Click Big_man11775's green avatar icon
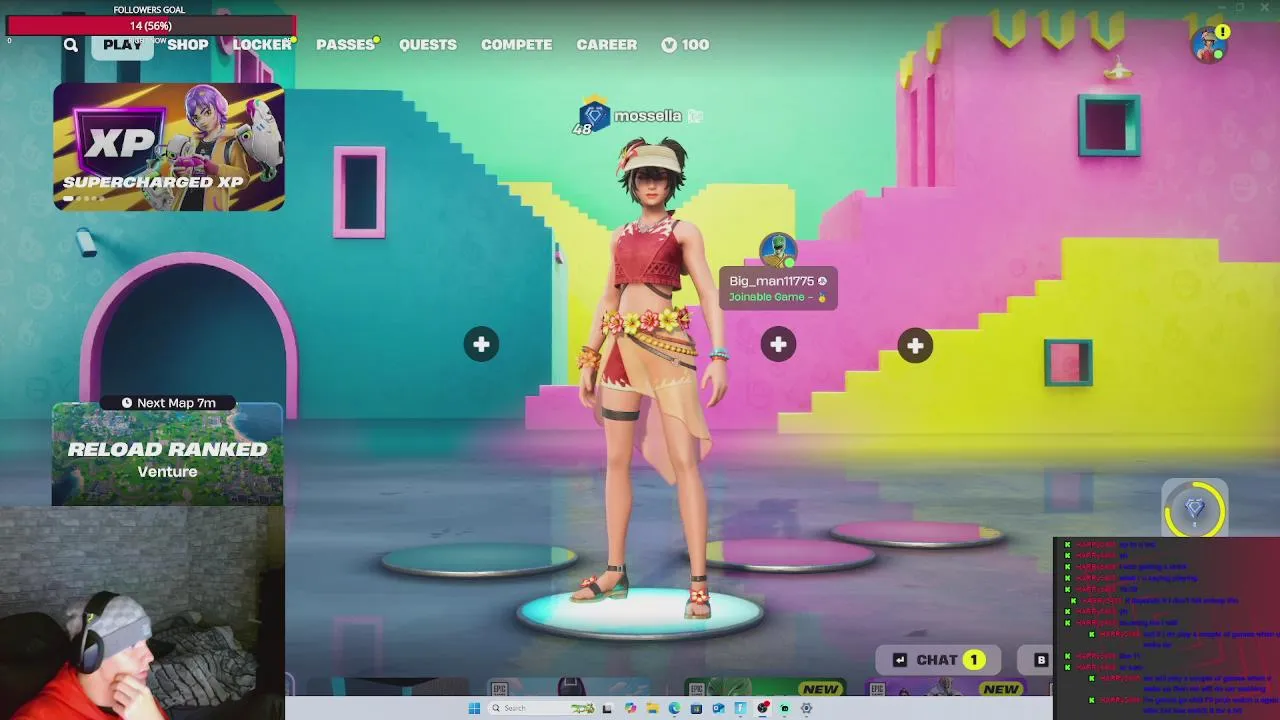The image size is (1280, 720). click(778, 251)
